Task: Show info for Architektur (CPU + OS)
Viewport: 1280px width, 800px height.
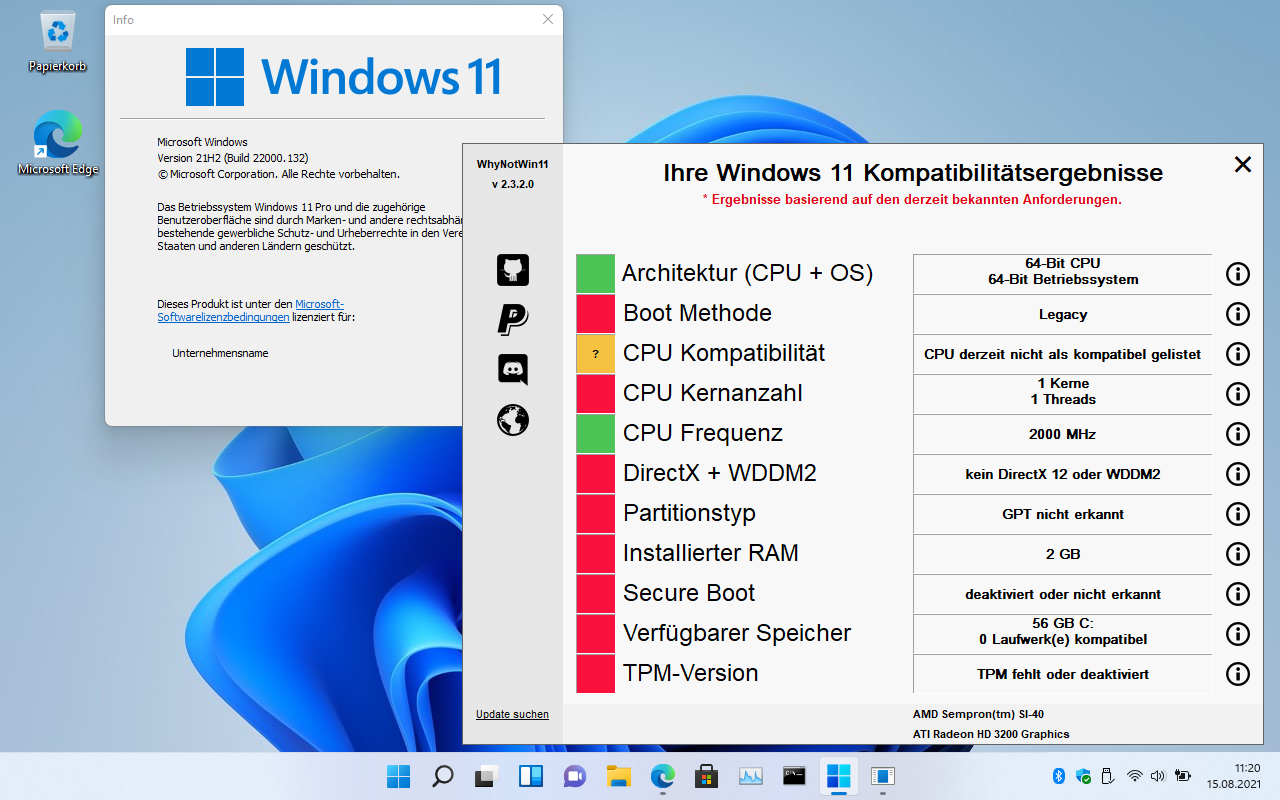Action: [x=1238, y=273]
